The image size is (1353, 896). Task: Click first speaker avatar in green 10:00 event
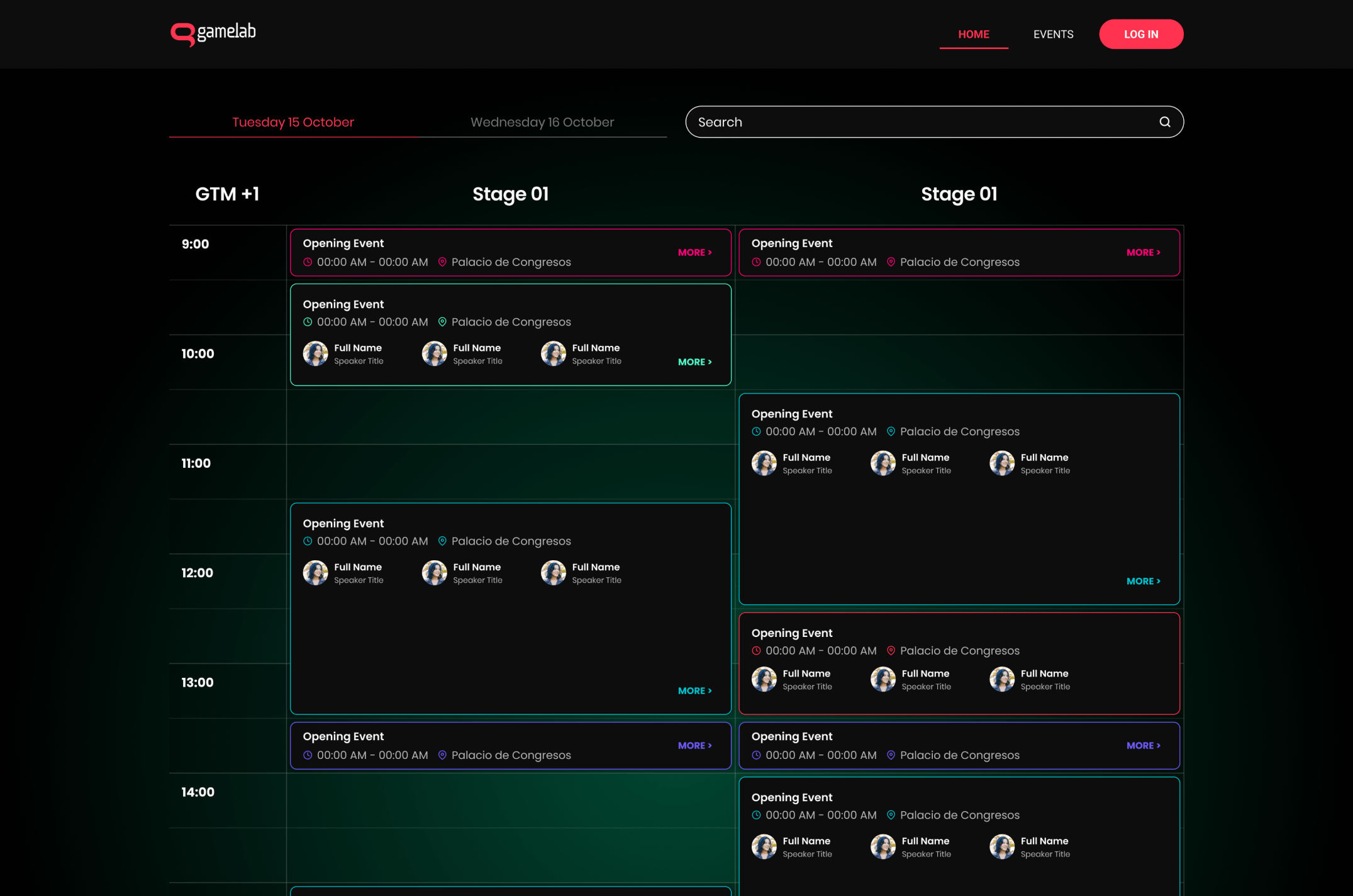click(315, 354)
